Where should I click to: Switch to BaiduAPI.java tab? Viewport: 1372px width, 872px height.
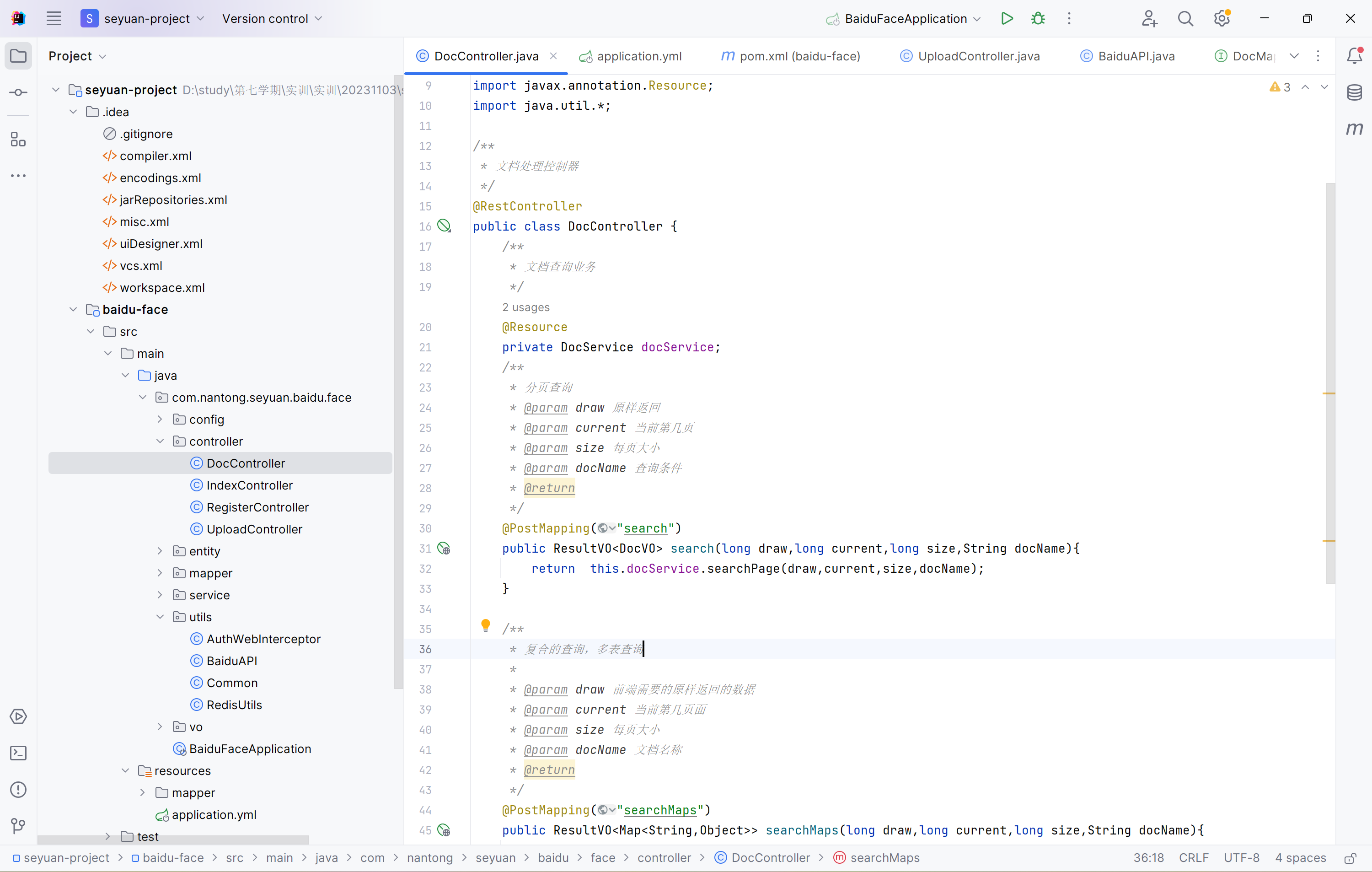click(1128, 56)
